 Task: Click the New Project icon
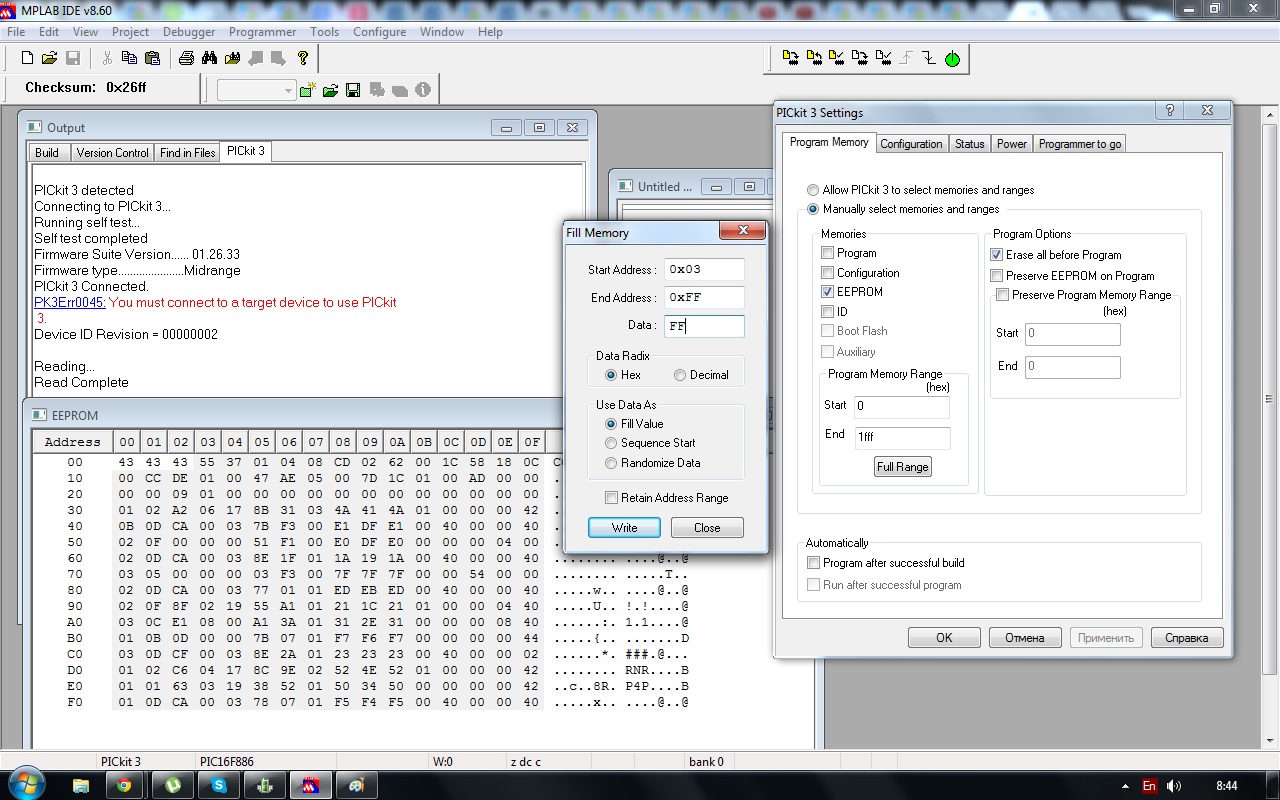click(x=308, y=90)
